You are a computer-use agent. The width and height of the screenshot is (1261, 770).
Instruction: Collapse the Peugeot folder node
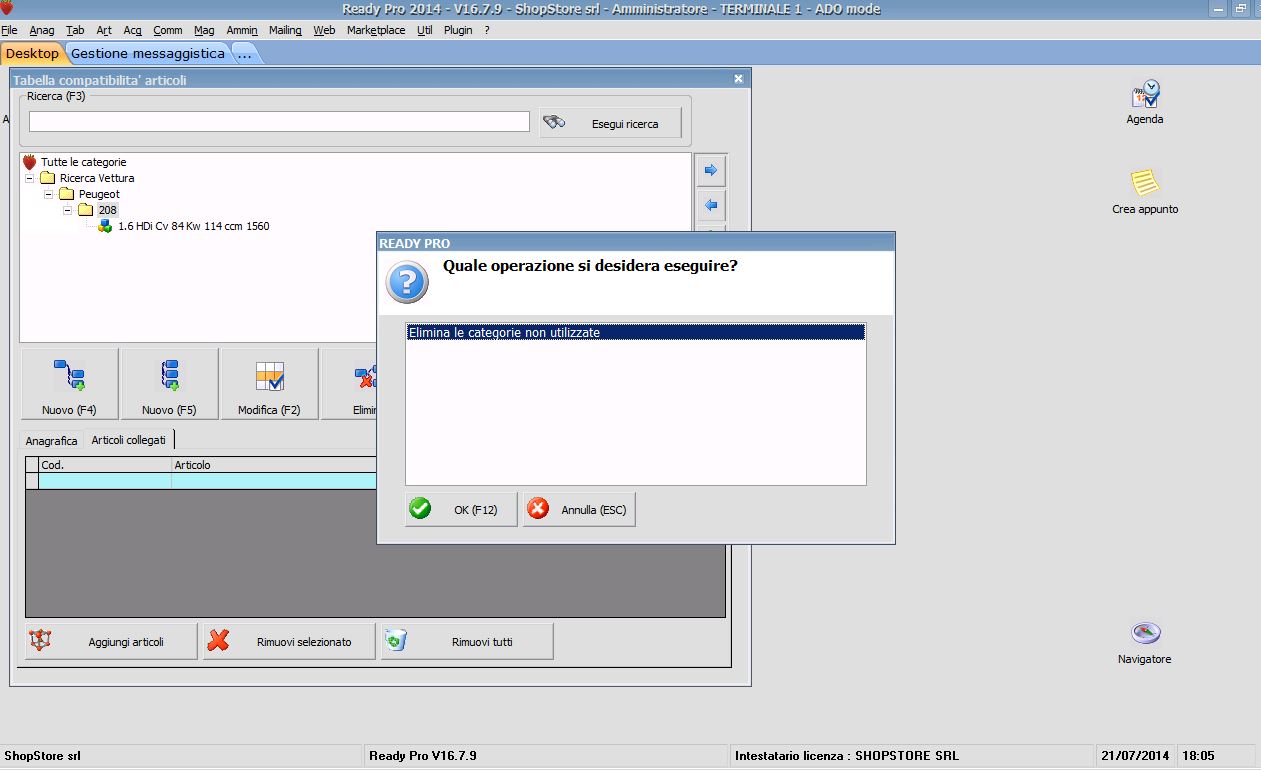[48, 194]
